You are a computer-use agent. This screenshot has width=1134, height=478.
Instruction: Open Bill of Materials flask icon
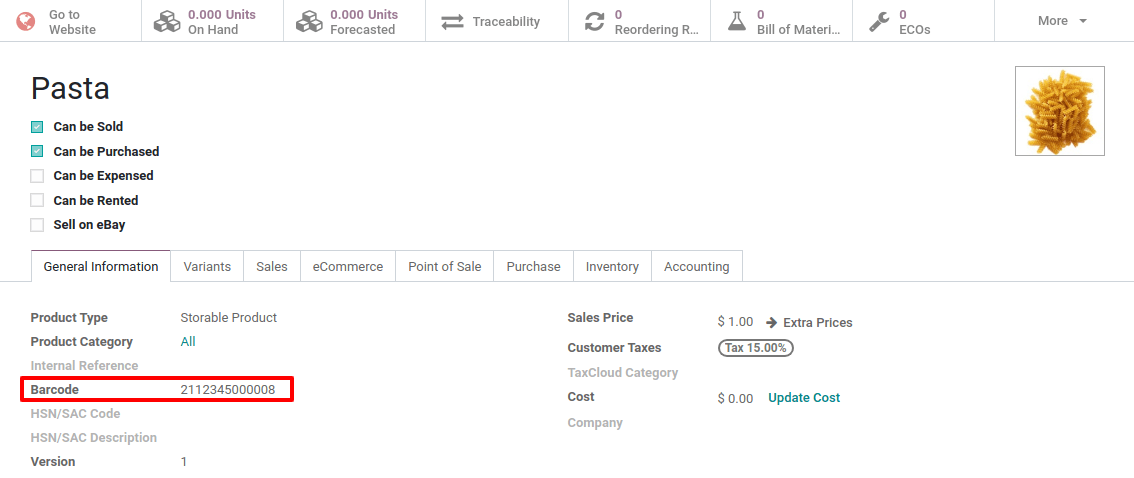coord(737,21)
